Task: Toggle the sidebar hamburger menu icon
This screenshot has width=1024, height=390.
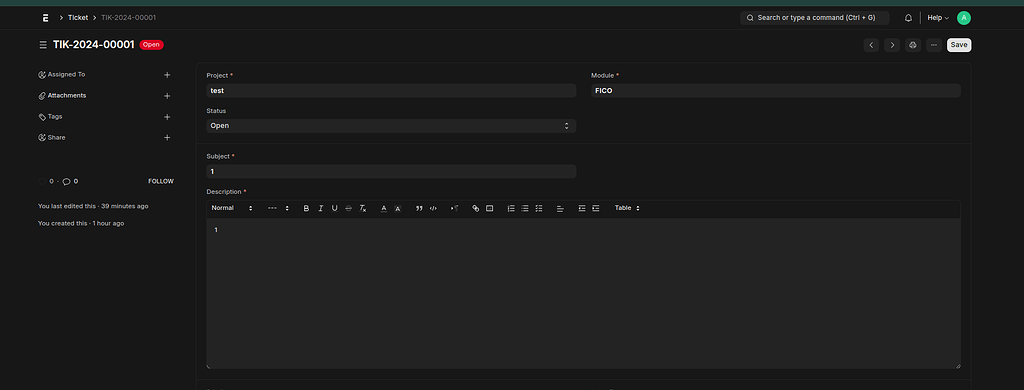Action: tap(43, 45)
